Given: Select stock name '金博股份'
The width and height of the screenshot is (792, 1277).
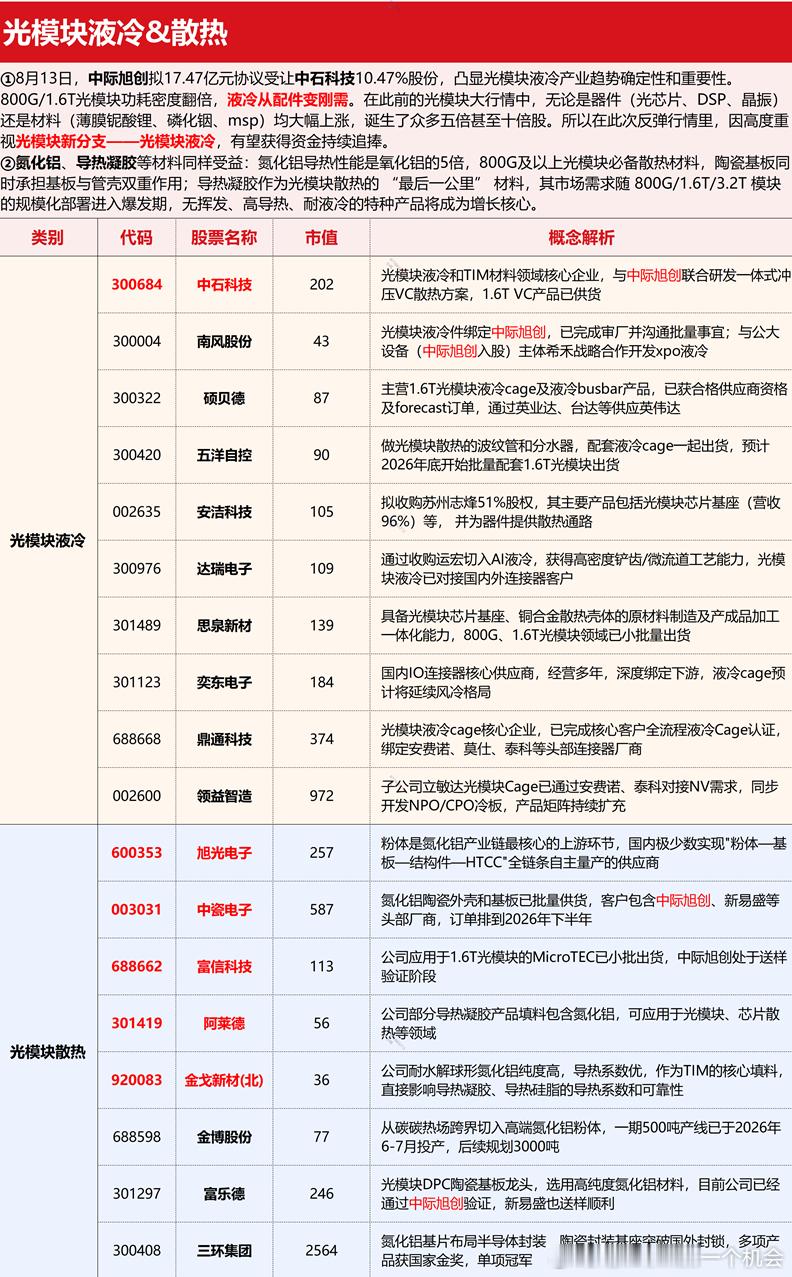Looking at the screenshot, I should [x=224, y=1137].
